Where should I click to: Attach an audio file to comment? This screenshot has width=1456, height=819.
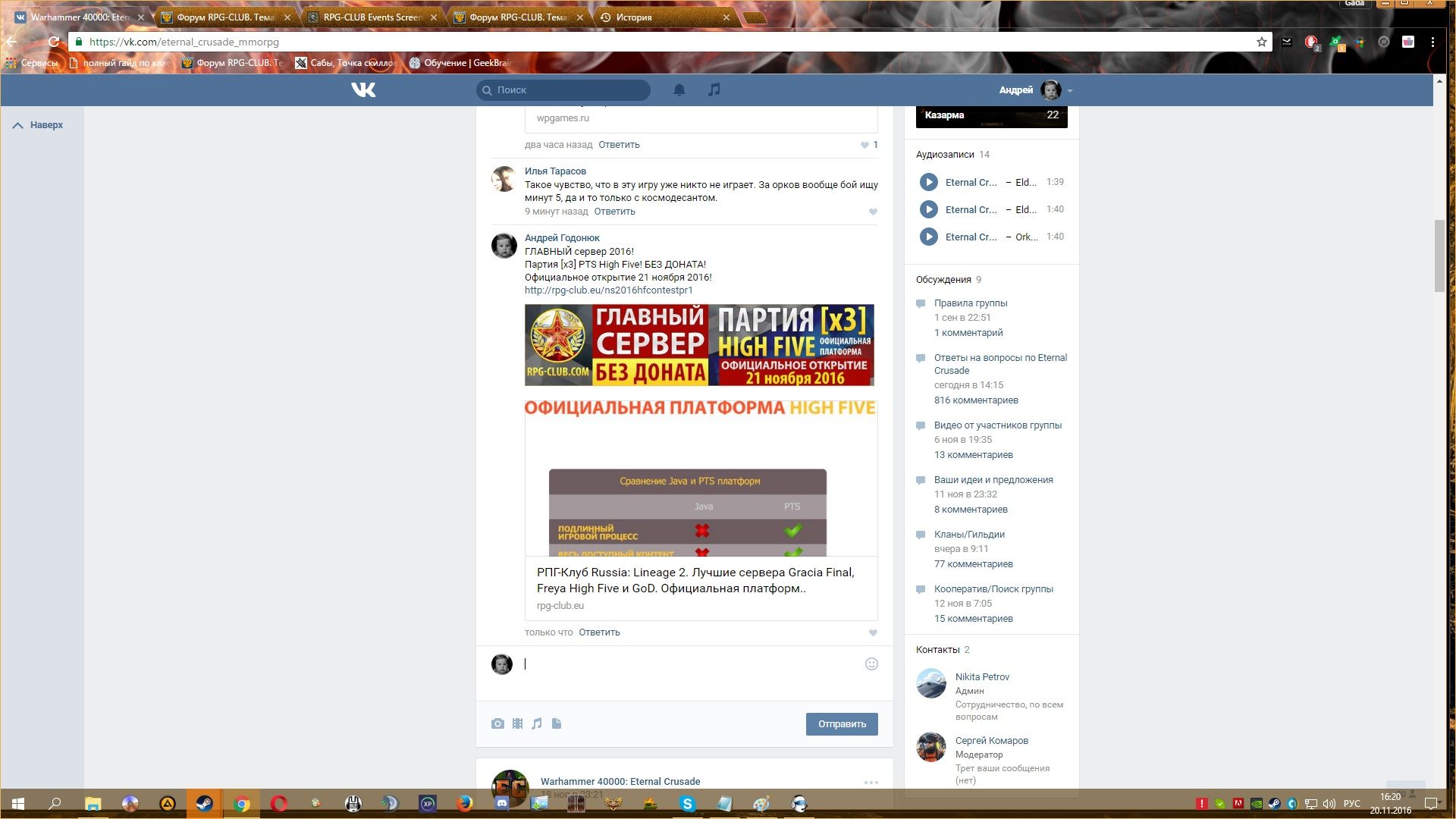click(x=537, y=723)
